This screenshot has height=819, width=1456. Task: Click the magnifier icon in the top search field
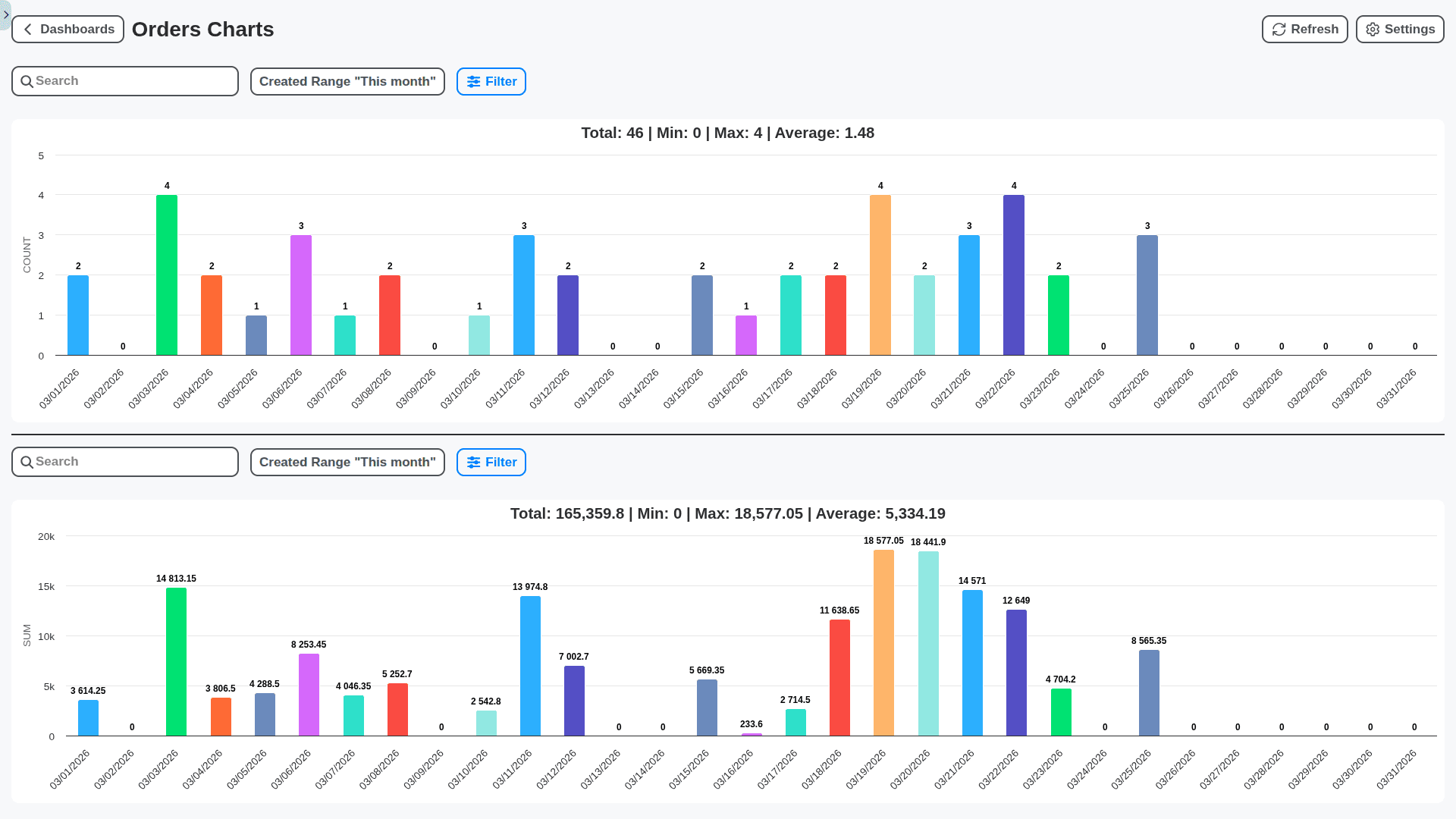pos(28,80)
